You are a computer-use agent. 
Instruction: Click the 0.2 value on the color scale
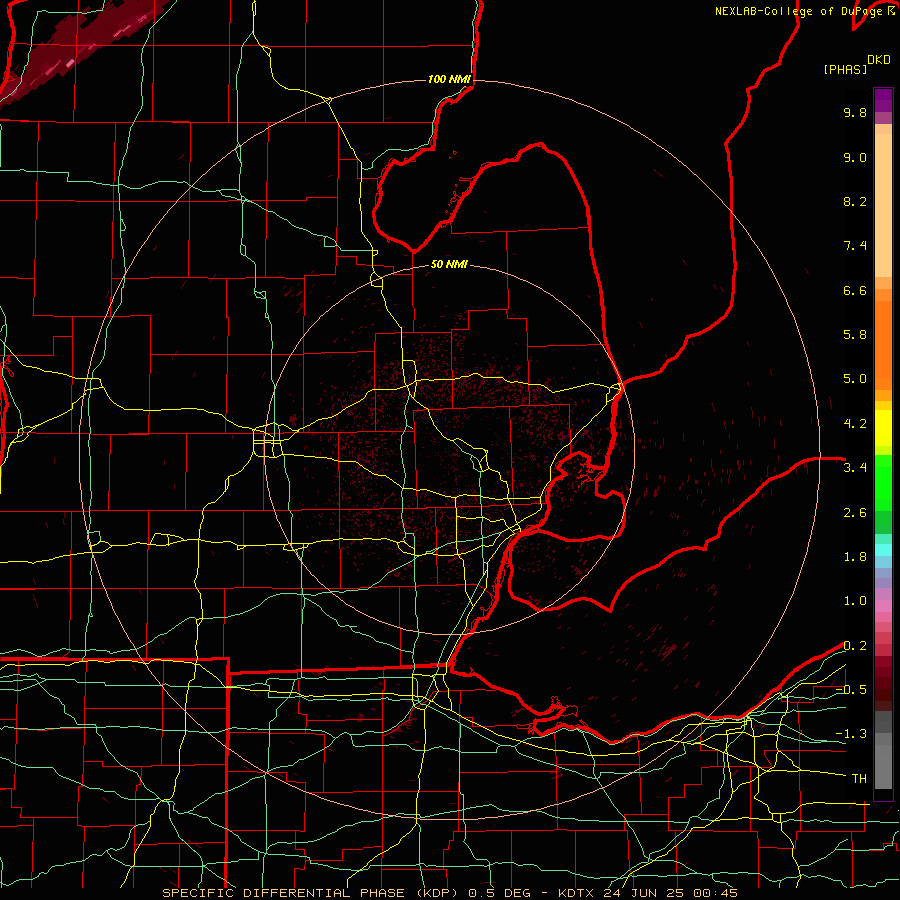click(x=855, y=646)
